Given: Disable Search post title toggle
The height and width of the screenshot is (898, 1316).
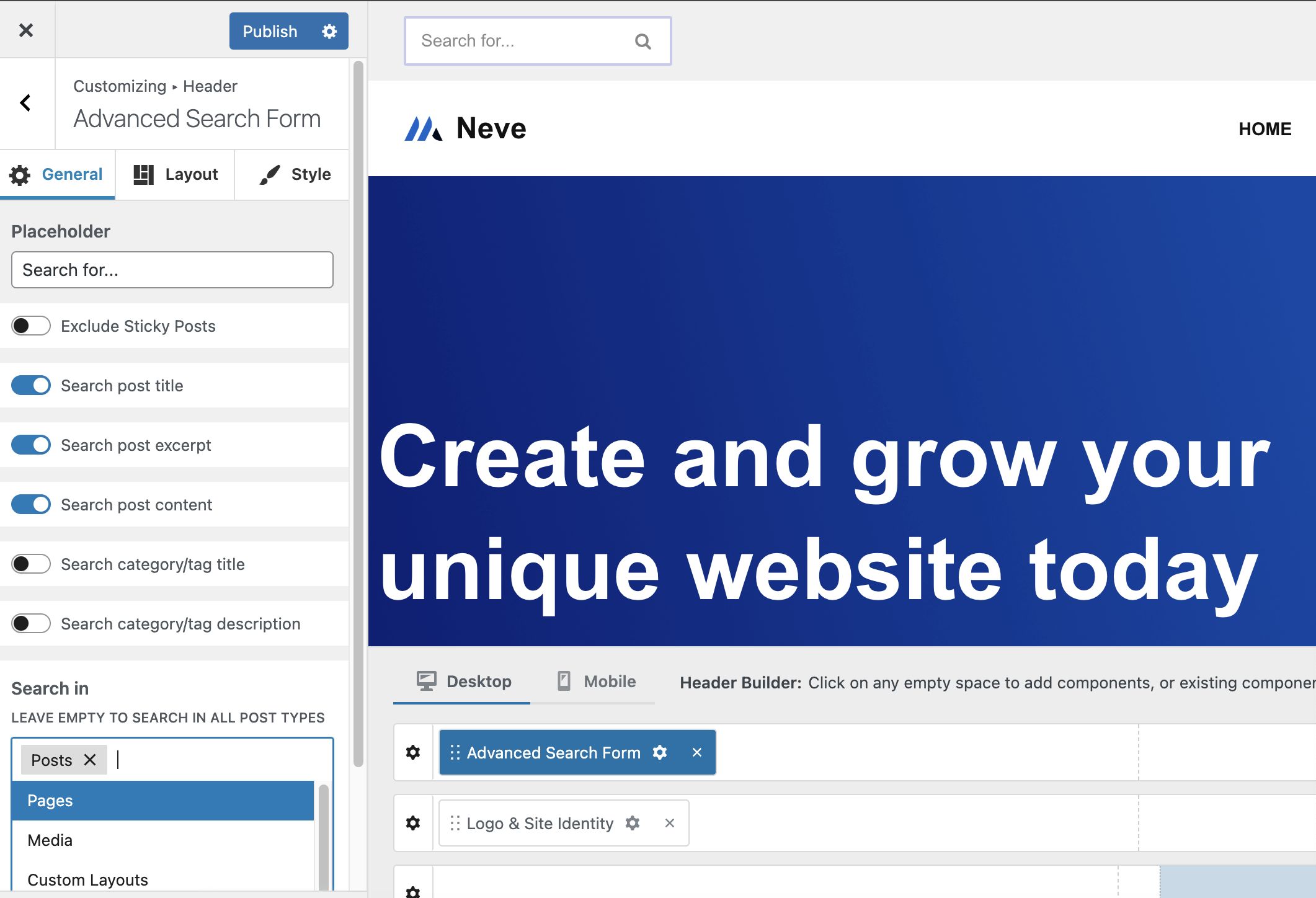Looking at the screenshot, I should [x=31, y=385].
